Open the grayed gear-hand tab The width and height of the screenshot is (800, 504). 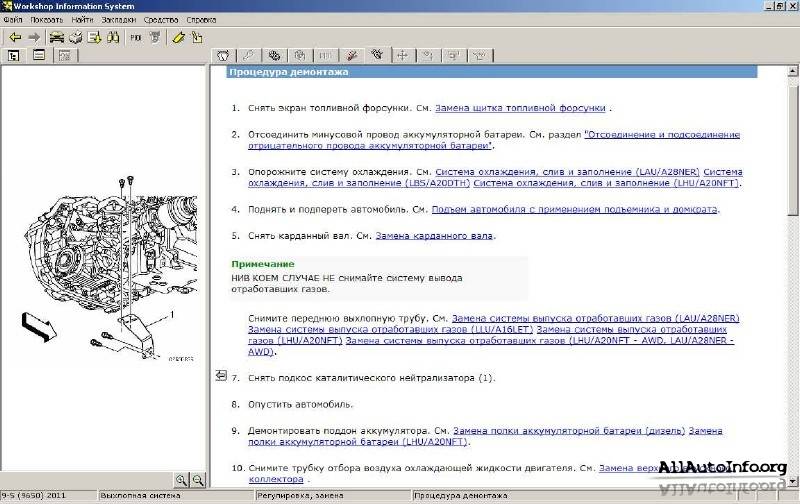300,55
